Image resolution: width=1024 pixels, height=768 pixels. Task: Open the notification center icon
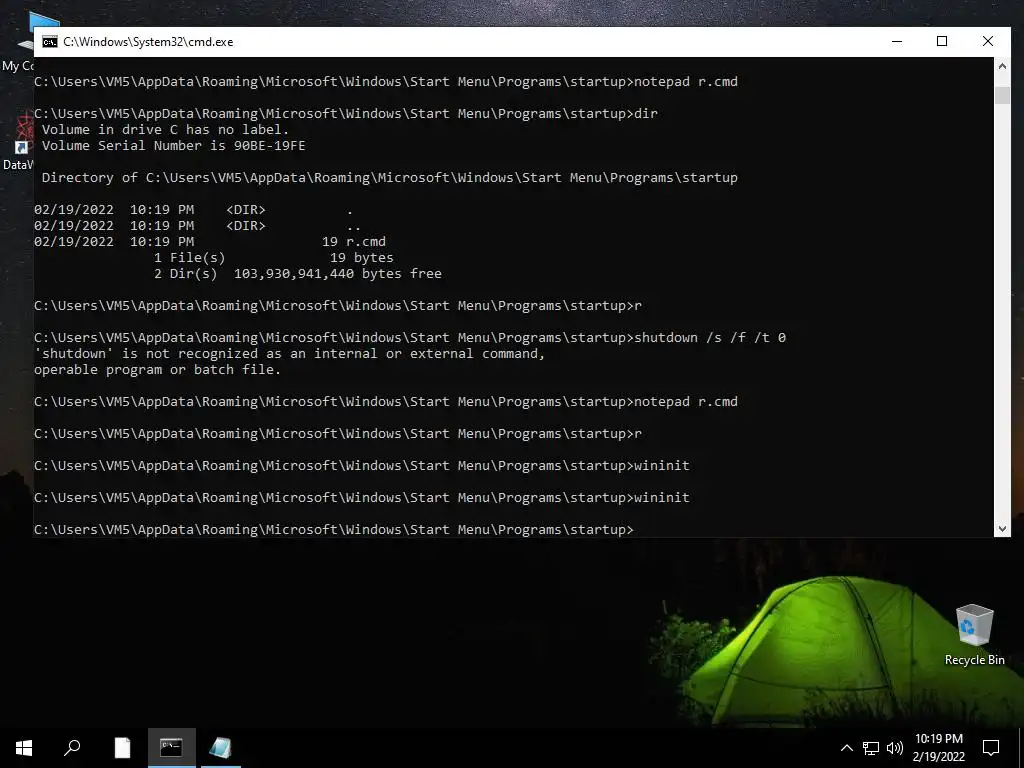click(991, 748)
